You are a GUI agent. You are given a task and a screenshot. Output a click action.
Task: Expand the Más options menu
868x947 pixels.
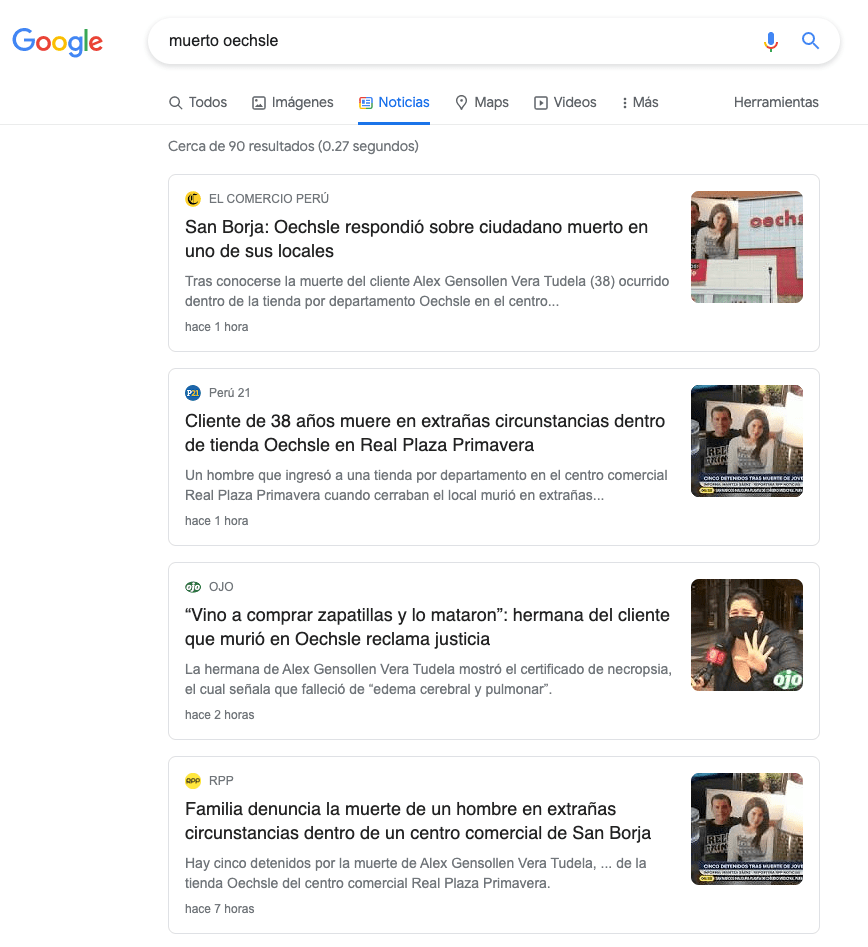(640, 102)
